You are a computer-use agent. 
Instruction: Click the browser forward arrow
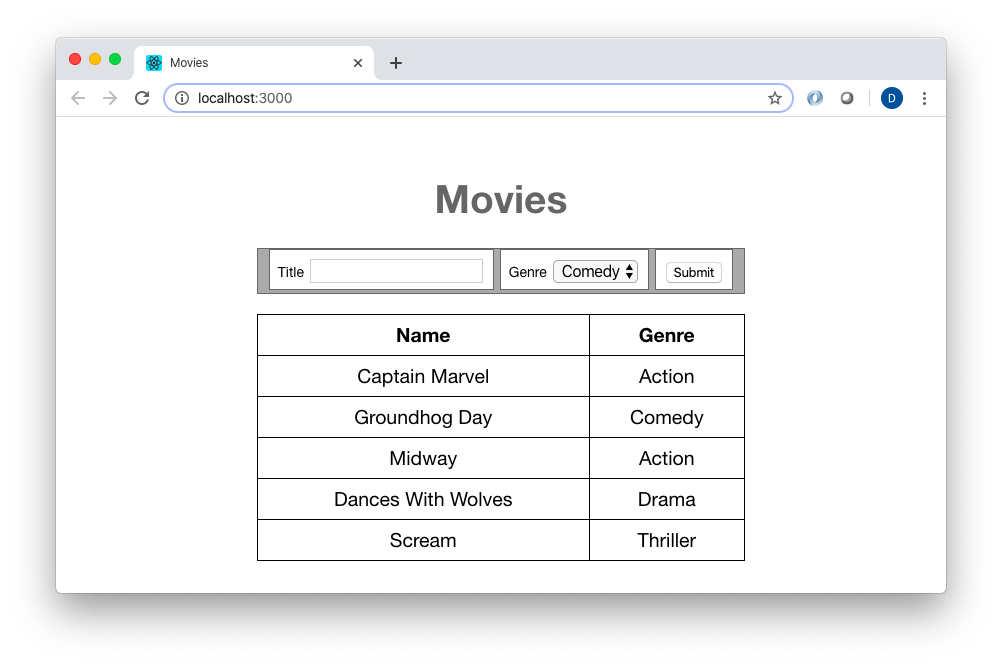110,98
